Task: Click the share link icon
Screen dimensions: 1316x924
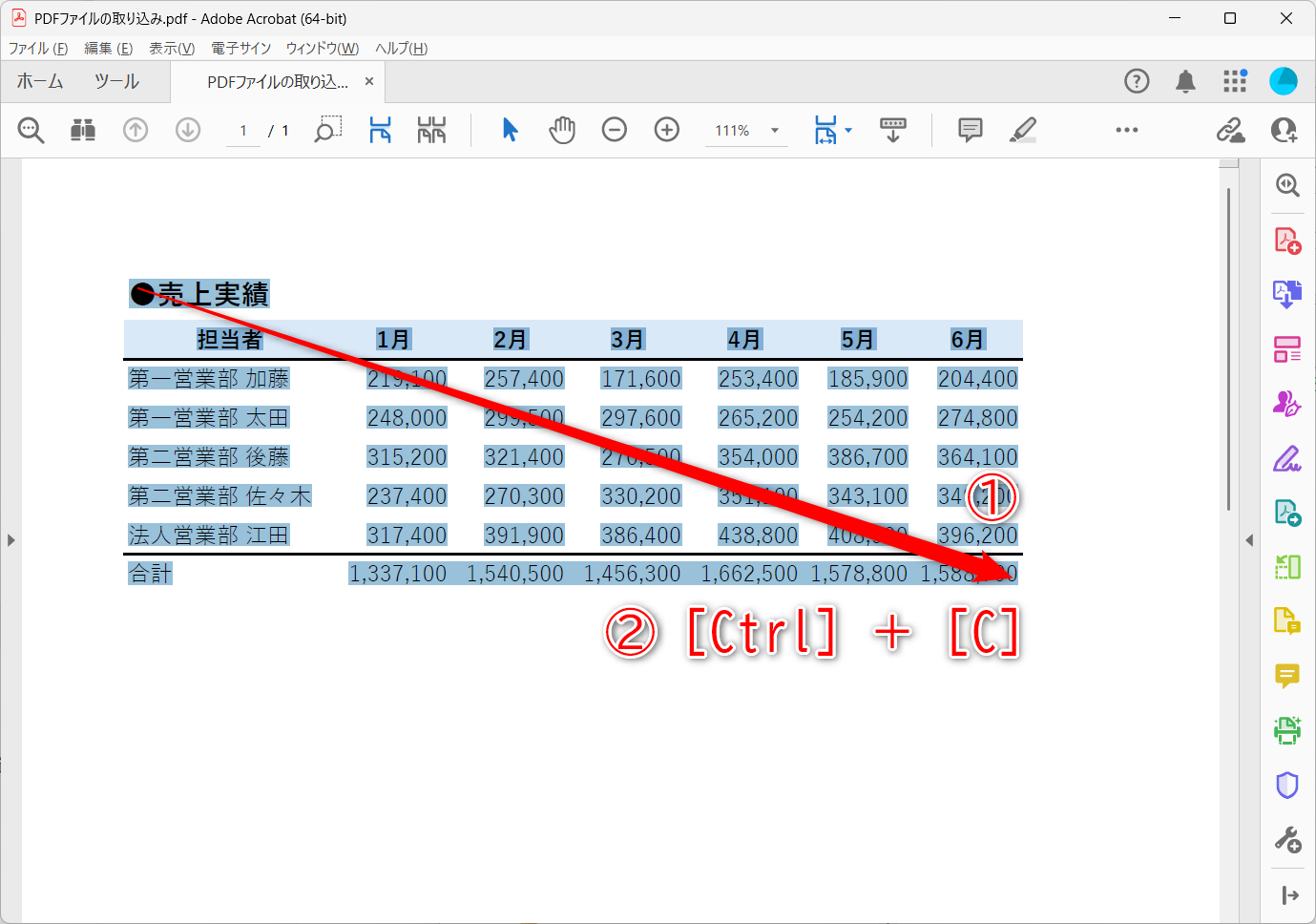Action: (x=1230, y=130)
